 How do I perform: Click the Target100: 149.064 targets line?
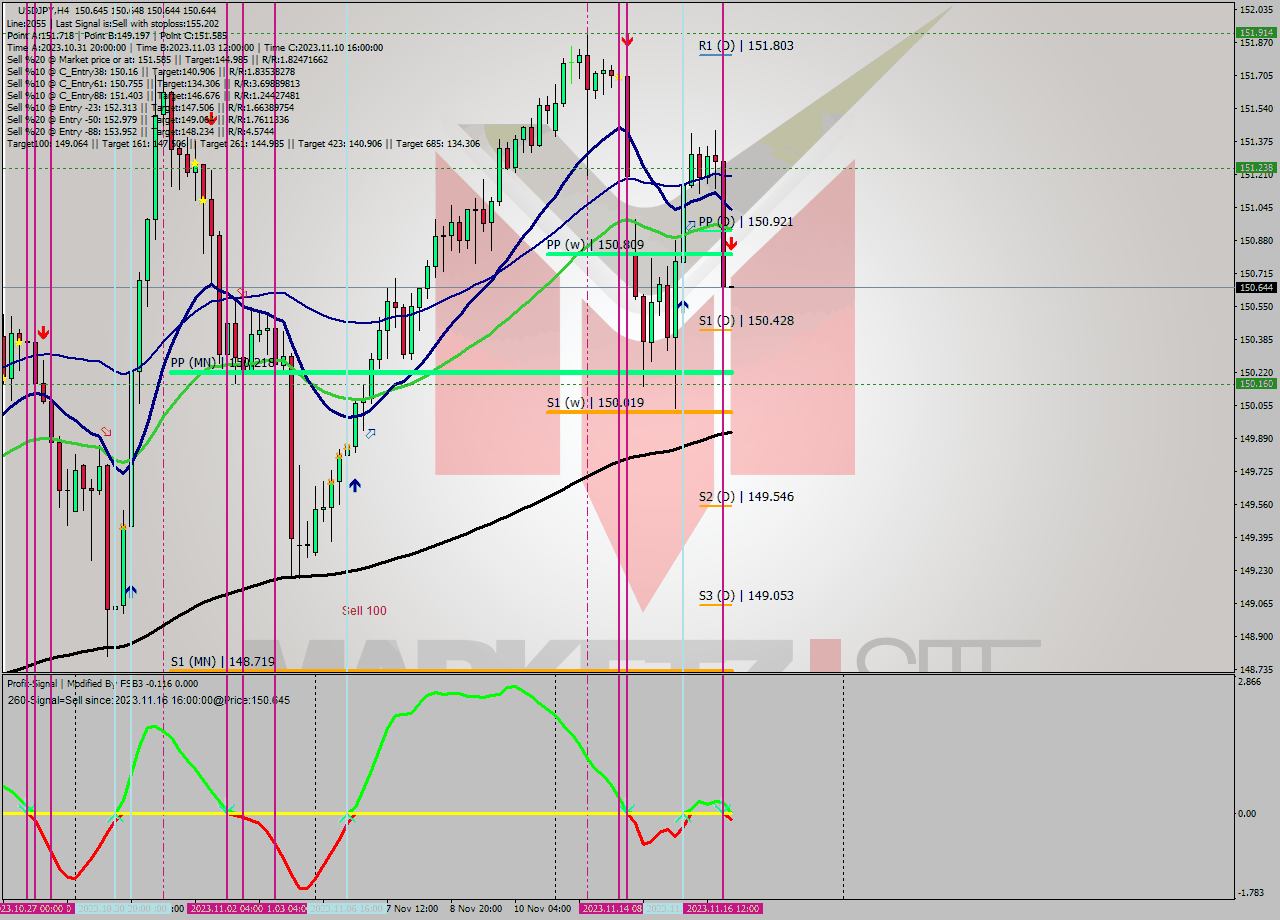pos(243,144)
